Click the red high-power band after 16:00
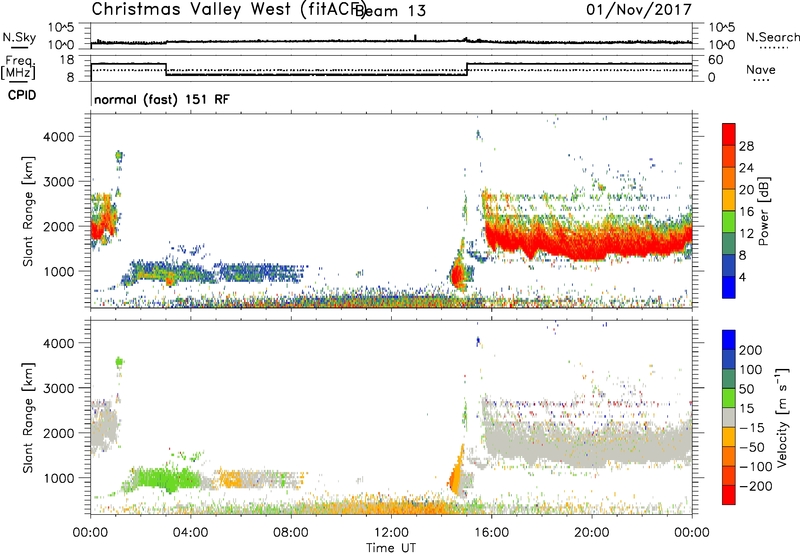The height and width of the screenshot is (554, 800). (587, 240)
